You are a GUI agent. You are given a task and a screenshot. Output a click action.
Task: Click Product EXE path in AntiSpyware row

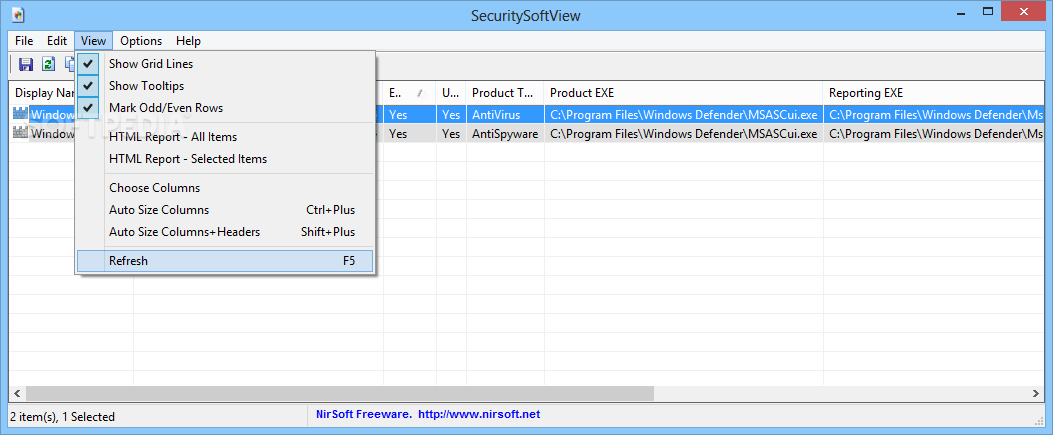coord(684,134)
